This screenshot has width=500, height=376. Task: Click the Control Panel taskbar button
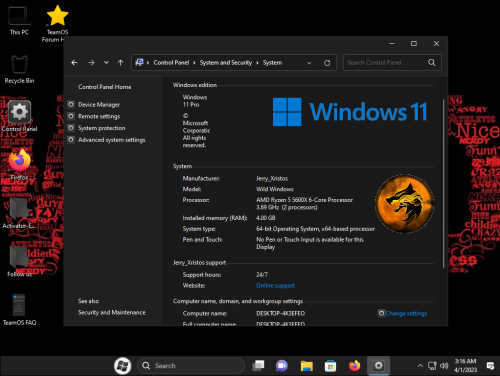tap(378, 366)
